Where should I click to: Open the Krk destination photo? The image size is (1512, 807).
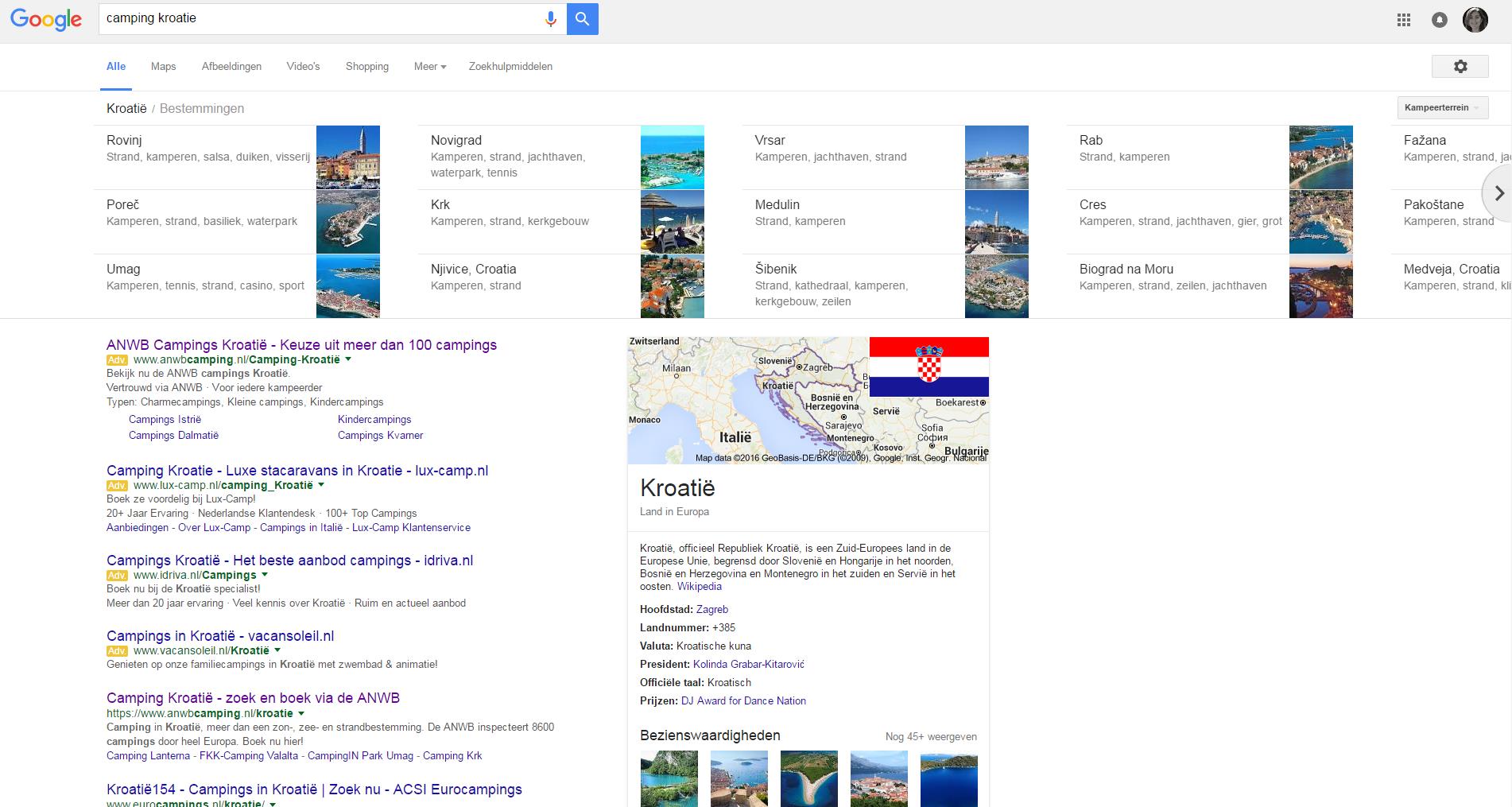tap(673, 221)
